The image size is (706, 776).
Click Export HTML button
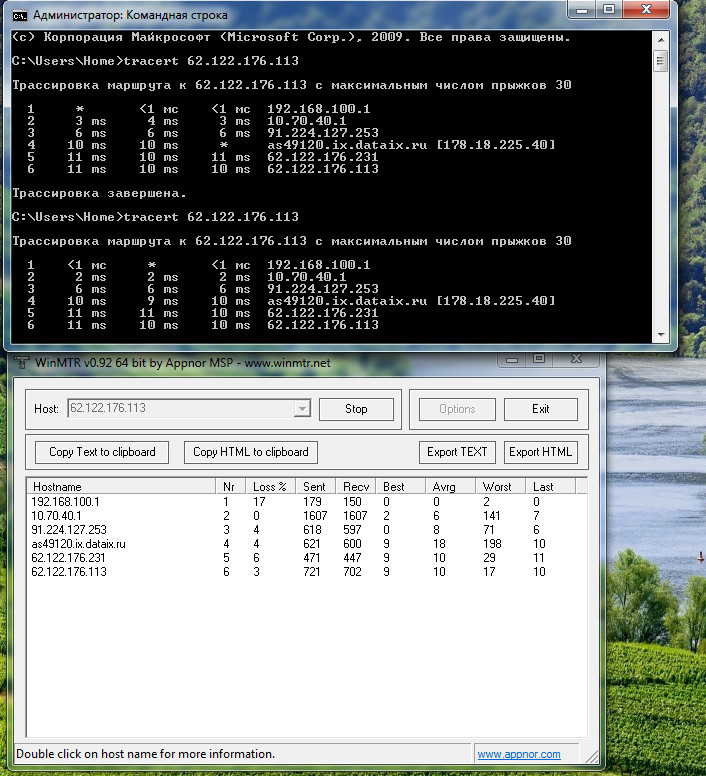tap(541, 452)
